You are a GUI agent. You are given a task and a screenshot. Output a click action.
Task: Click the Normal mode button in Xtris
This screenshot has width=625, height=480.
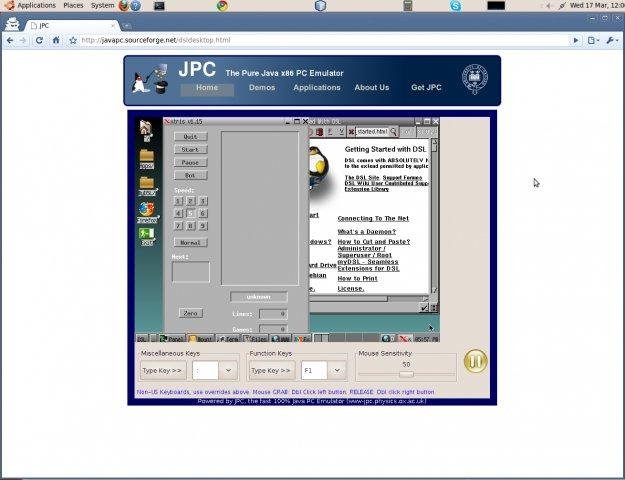(191, 242)
